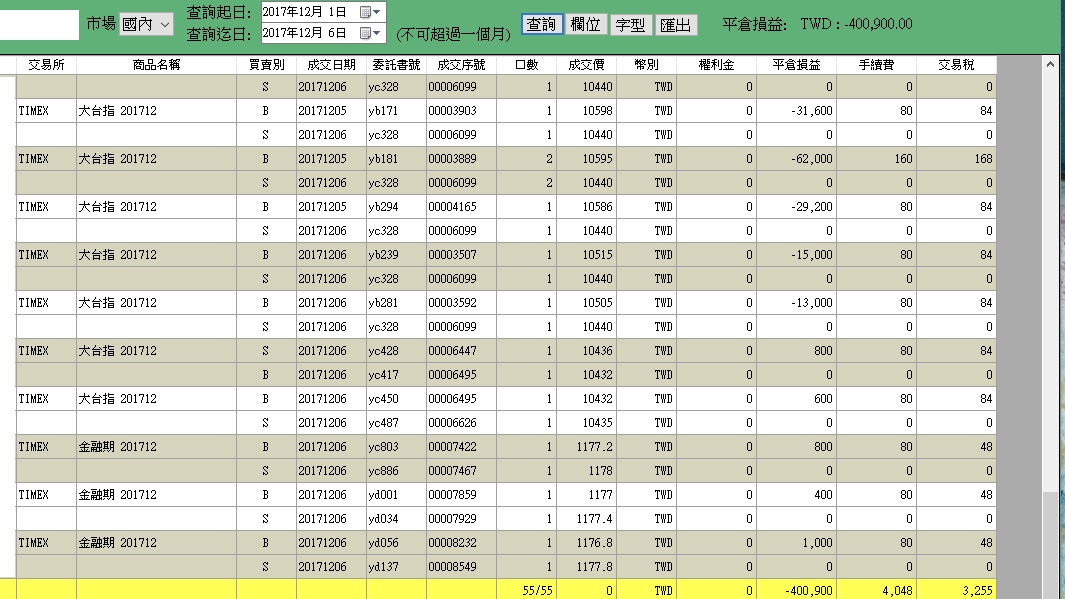Click the total fee 4,048 cell
This screenshot has width=1065, height=599.
click(x=876, y=590)
